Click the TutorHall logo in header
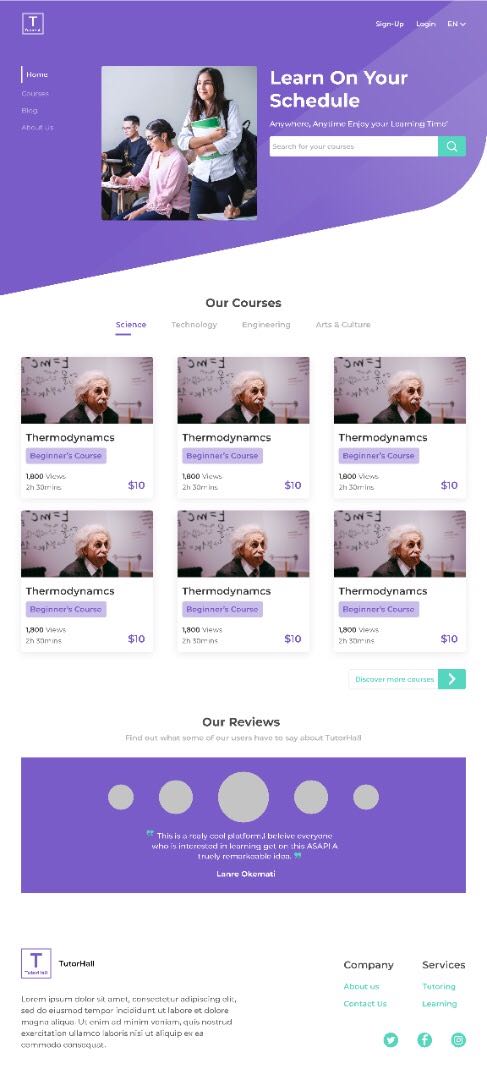Screen dimensions: 487x1080 pos(32,23)
